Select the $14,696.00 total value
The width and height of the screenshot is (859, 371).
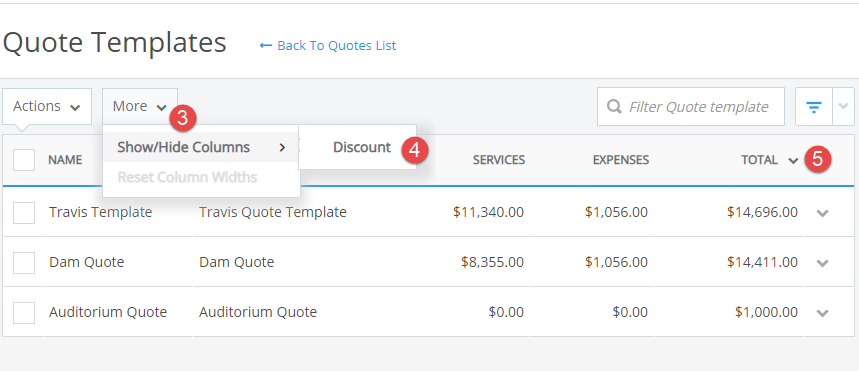pos(763,212)
